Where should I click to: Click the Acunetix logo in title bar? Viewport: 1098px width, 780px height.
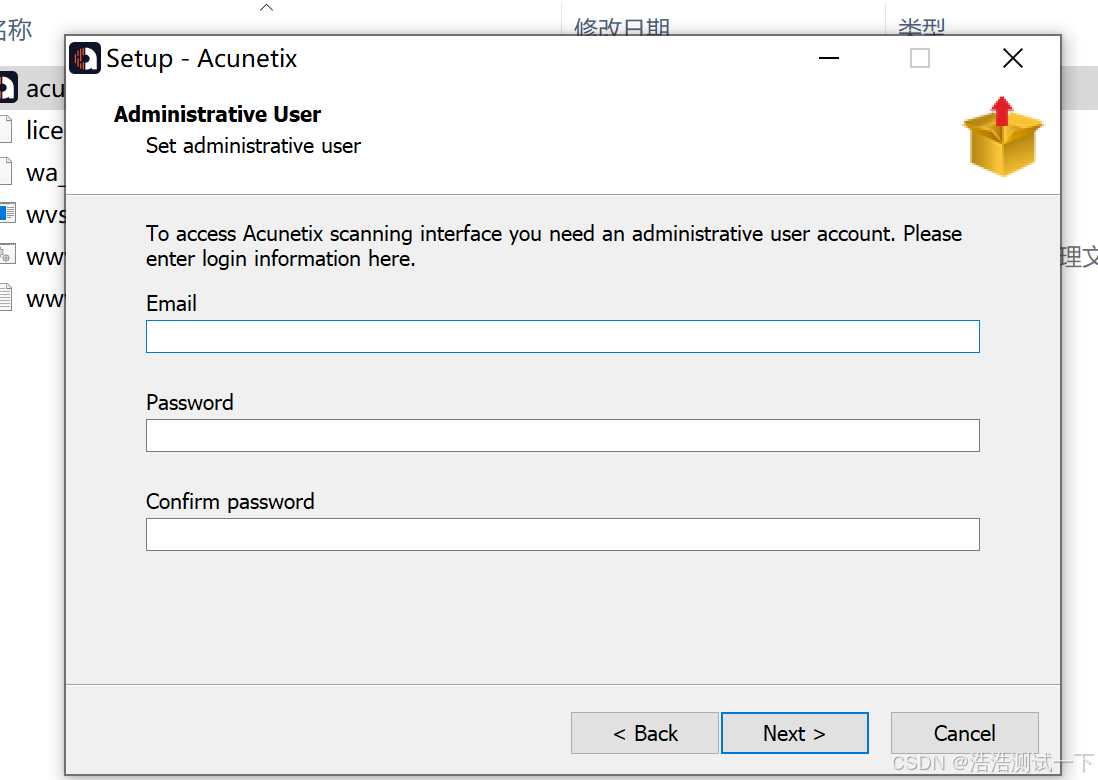click(x=85, y=58)
